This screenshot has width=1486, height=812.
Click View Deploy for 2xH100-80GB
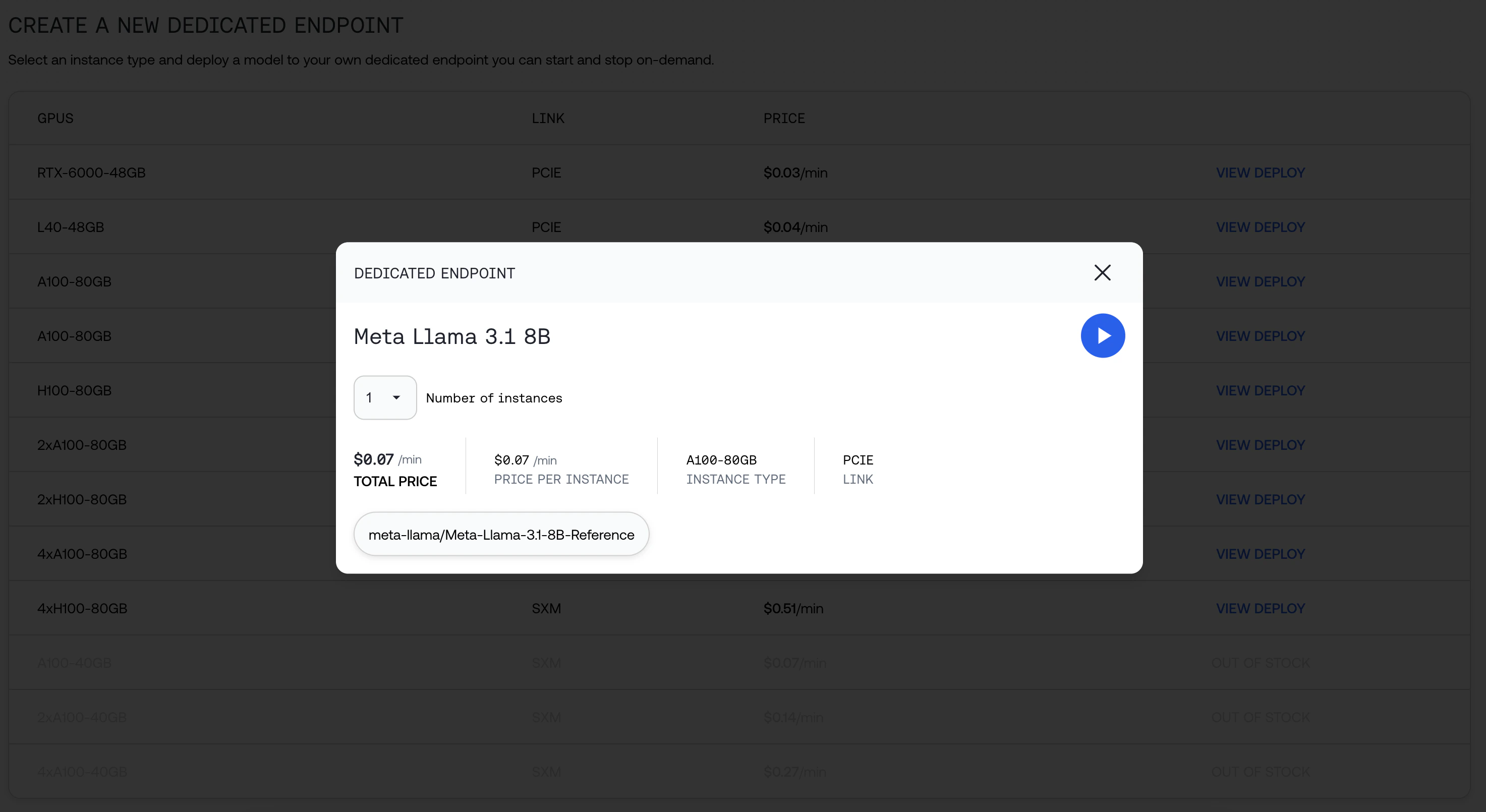[1260, 499]
